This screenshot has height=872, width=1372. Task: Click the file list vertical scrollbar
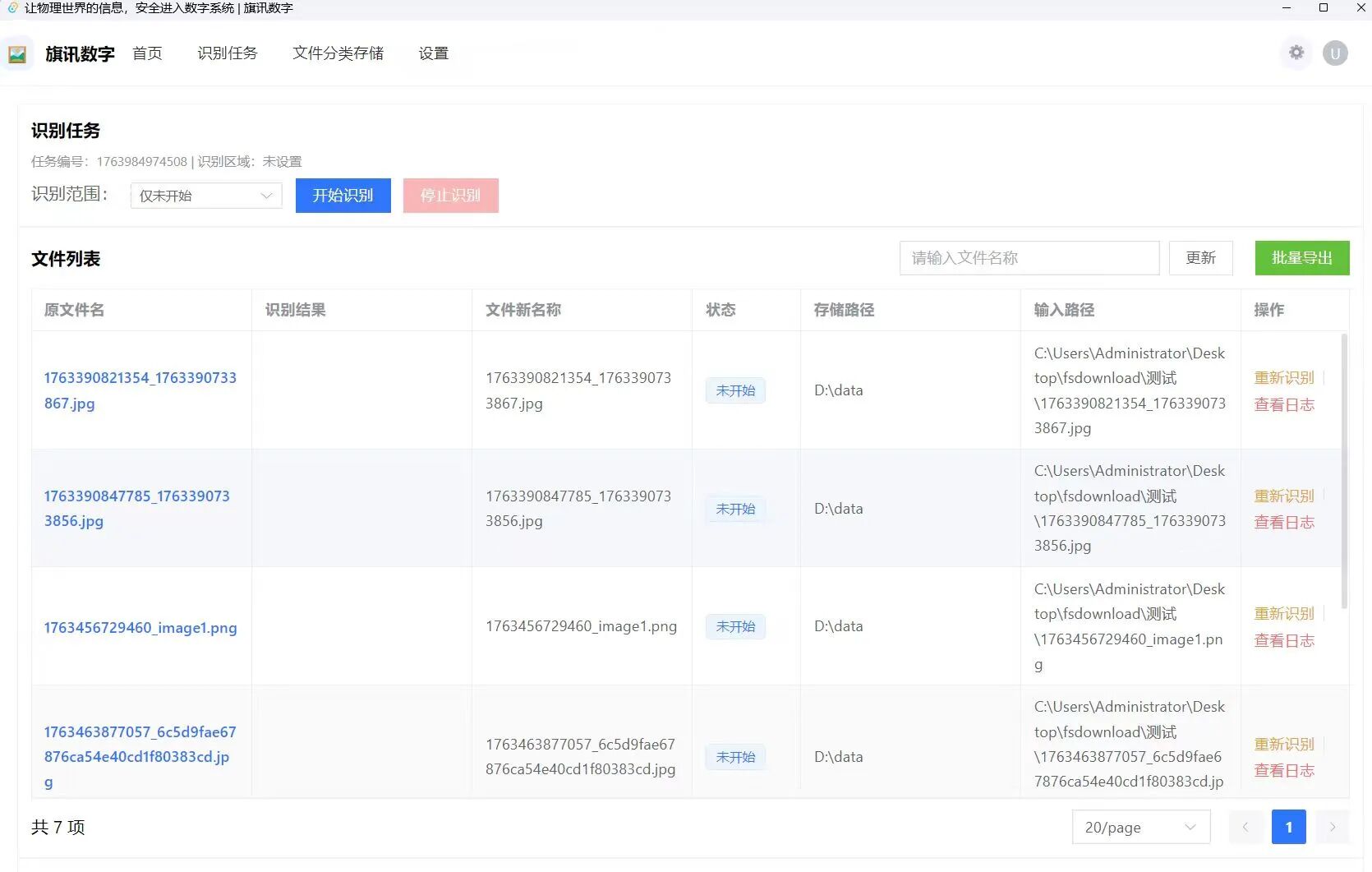pyautogui.click(x=1344, y=472)
